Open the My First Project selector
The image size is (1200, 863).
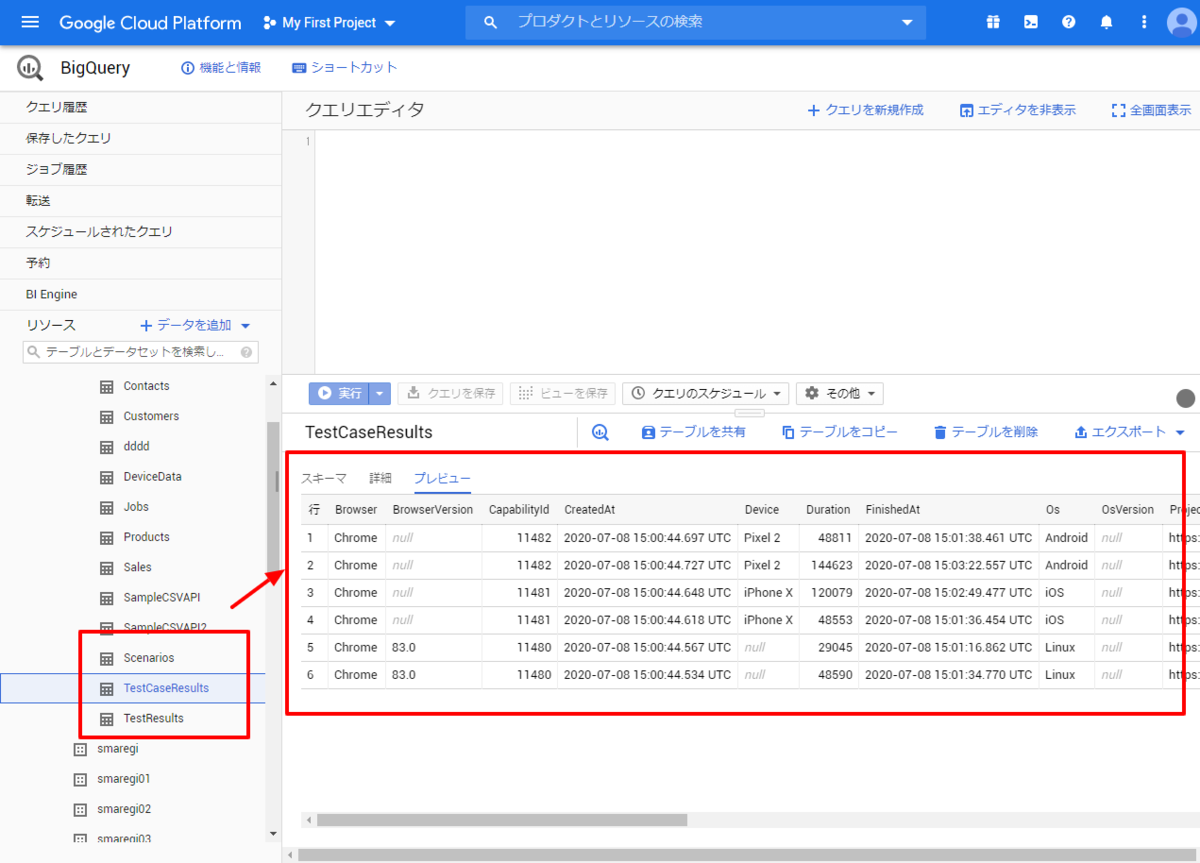coord(329,22)
